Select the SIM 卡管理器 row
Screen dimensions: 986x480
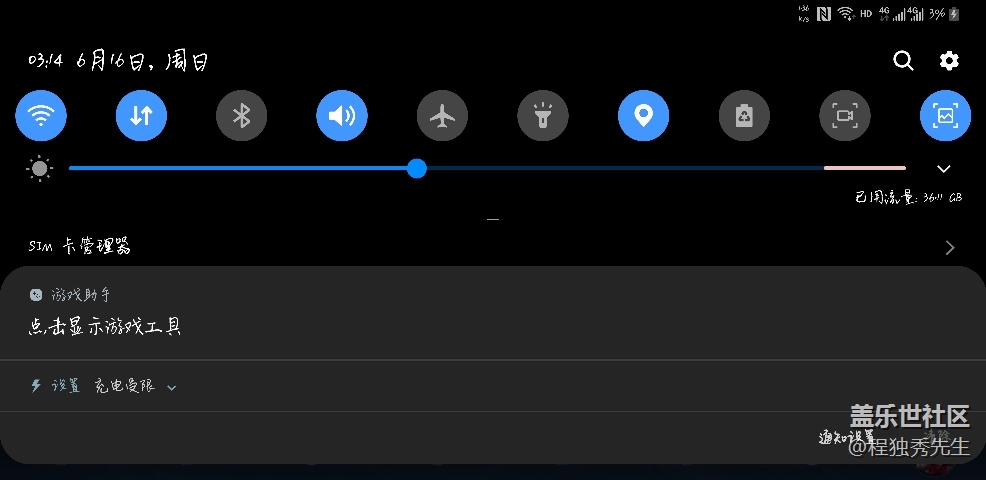[x=493, y=247]
